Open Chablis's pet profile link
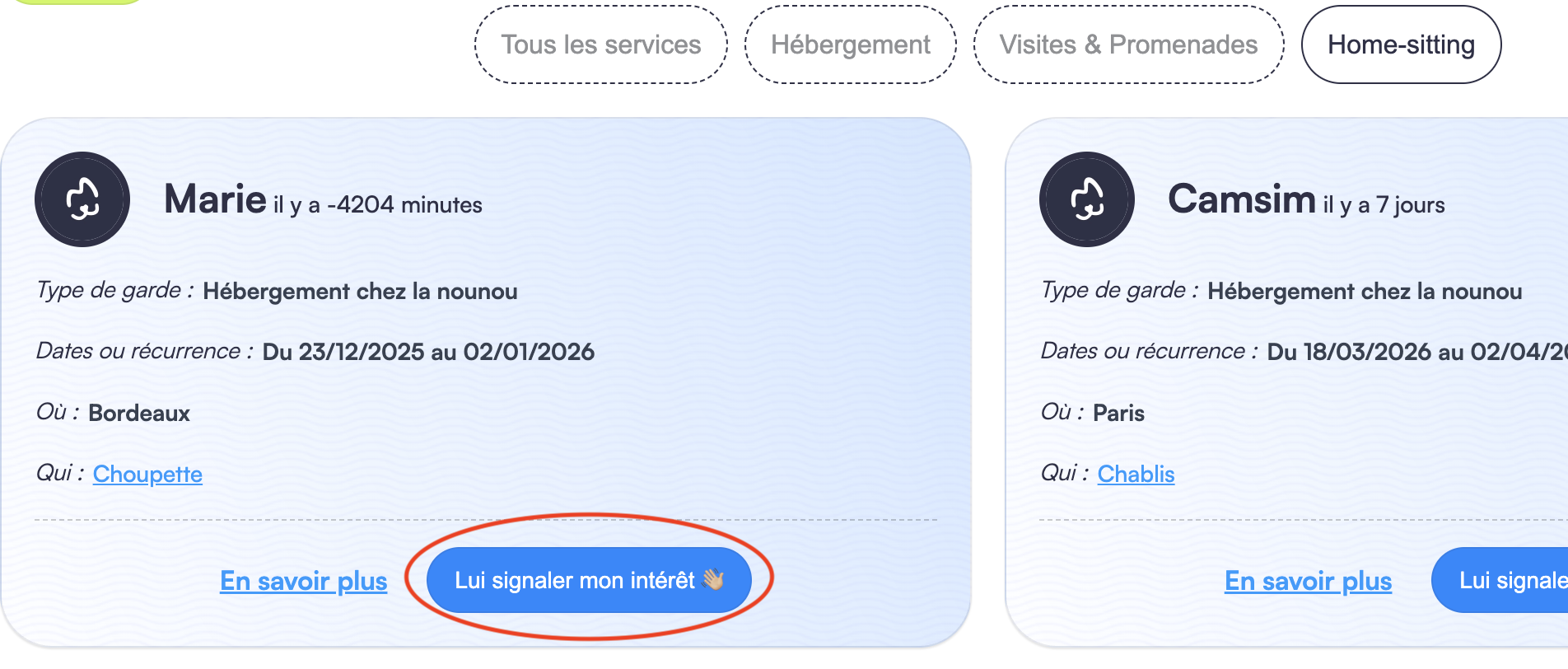This screenshot has width=1568, height=669. pyautogui.click(x=1136, y=474)
